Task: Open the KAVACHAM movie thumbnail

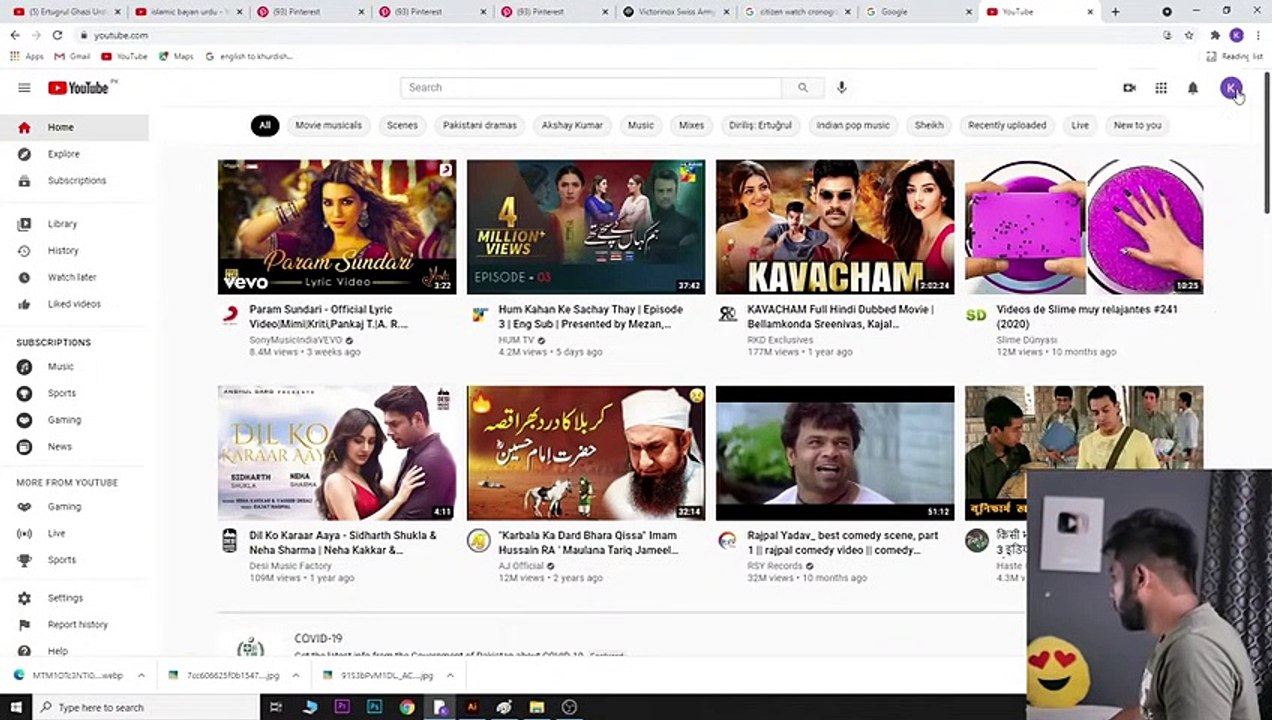Action: [x=835, y=227]
